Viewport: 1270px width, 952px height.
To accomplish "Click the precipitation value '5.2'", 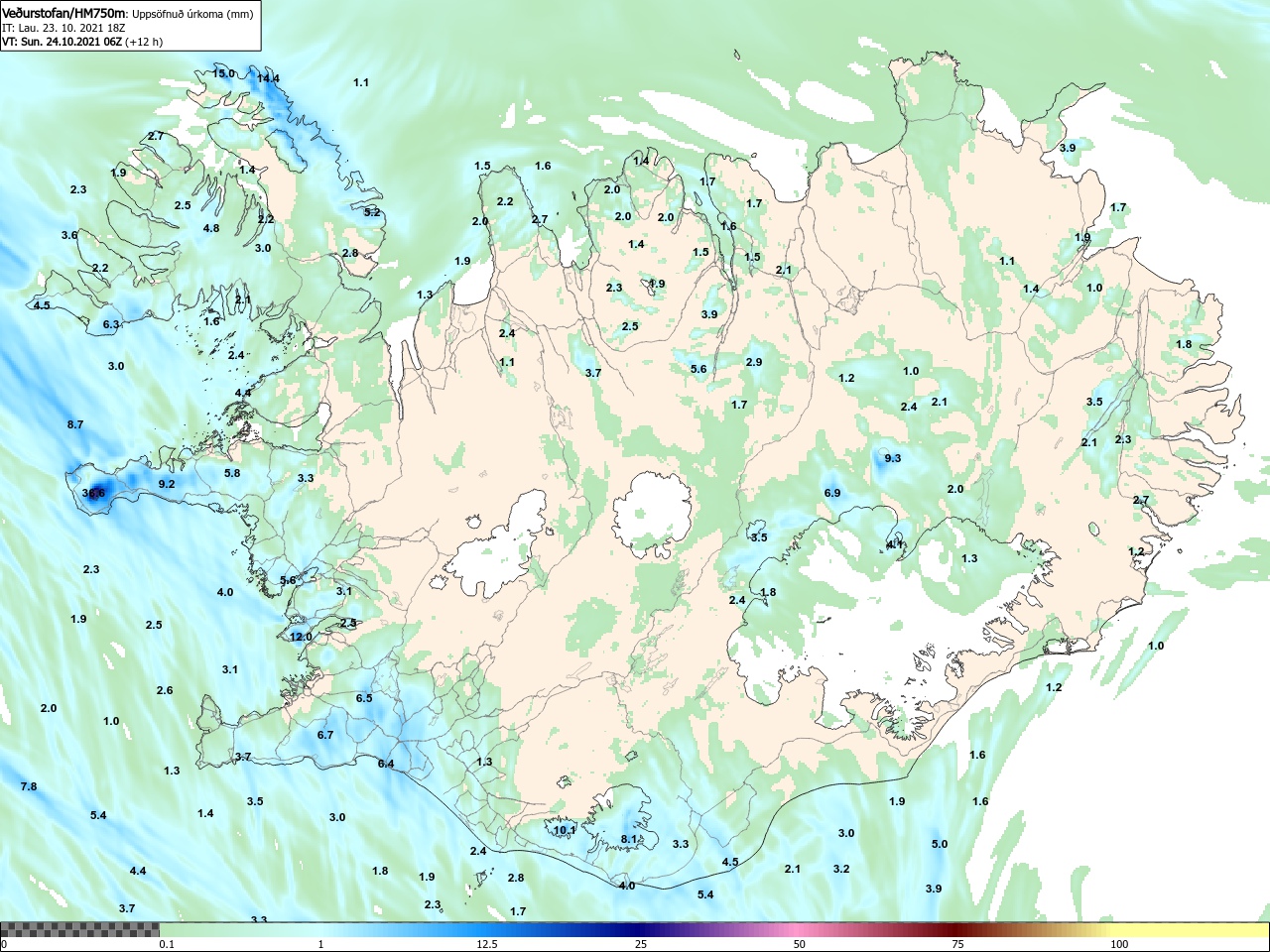I will (x=372, y=212).
